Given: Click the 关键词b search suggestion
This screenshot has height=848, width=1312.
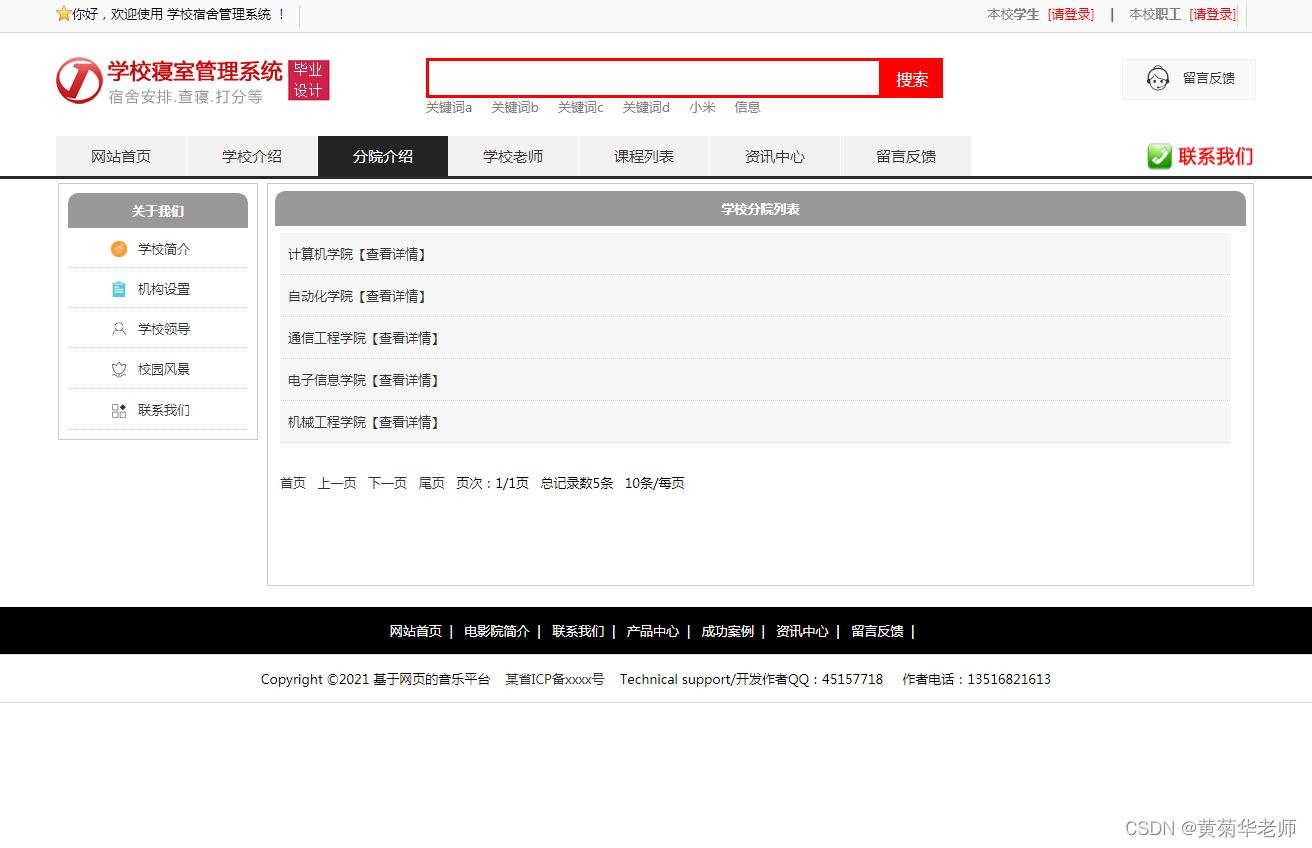Looking at the screenshot, I should coord(515,107).
